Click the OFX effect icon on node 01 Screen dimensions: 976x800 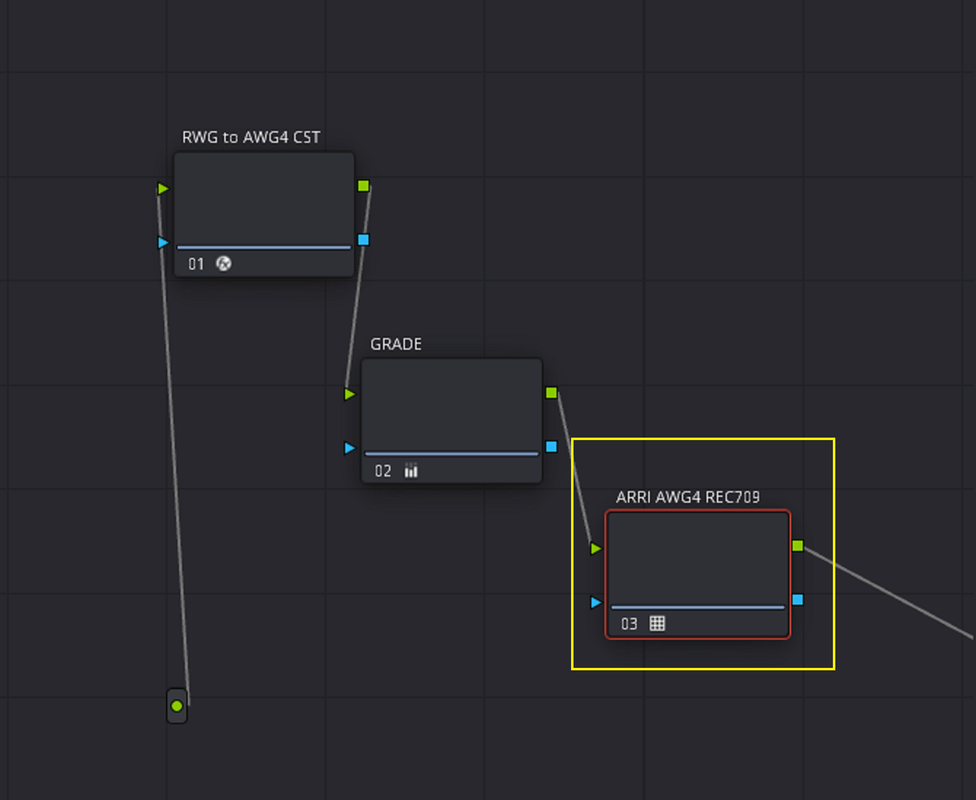(x=223, y=263)
